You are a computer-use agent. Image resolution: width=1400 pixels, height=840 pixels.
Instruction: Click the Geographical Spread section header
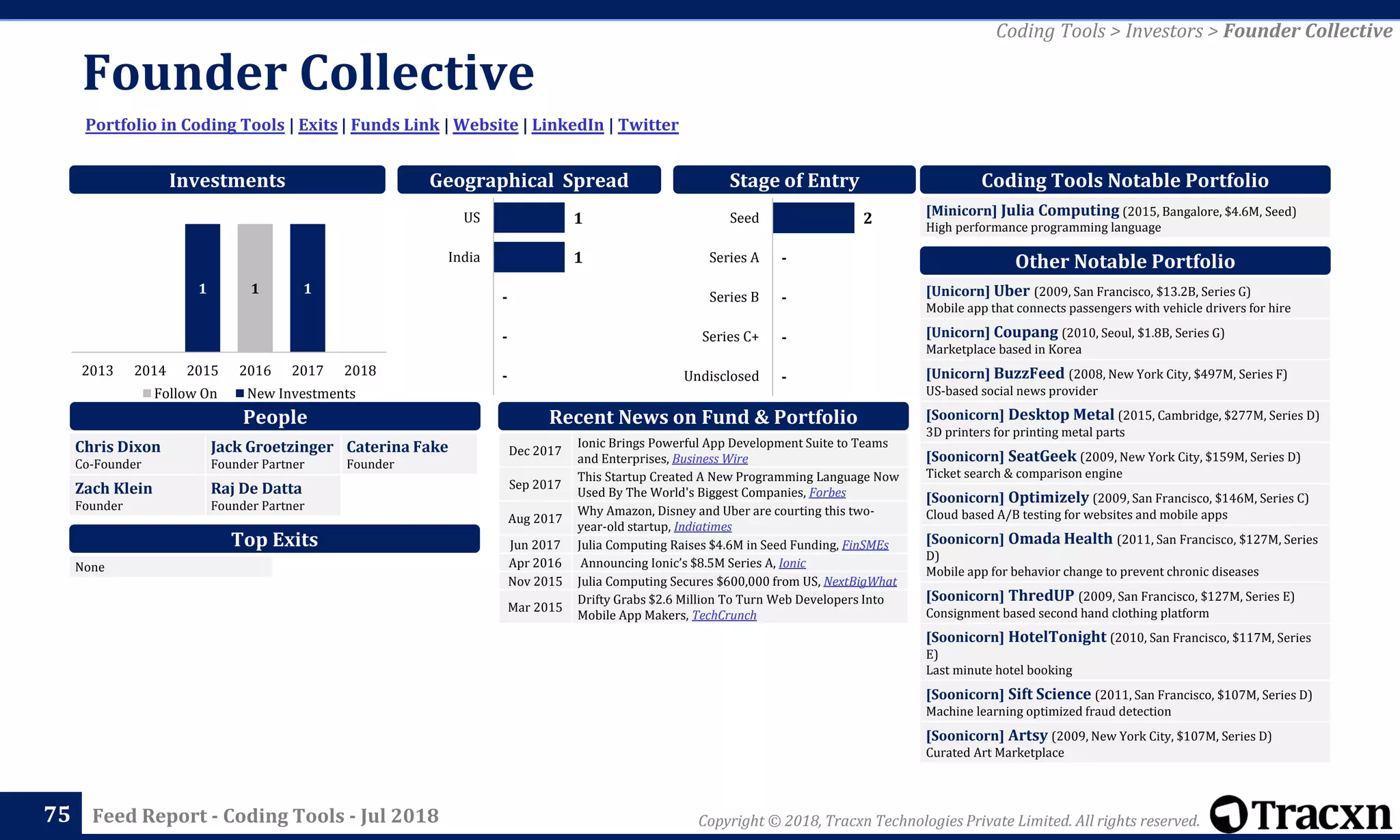tap(529, 180)
